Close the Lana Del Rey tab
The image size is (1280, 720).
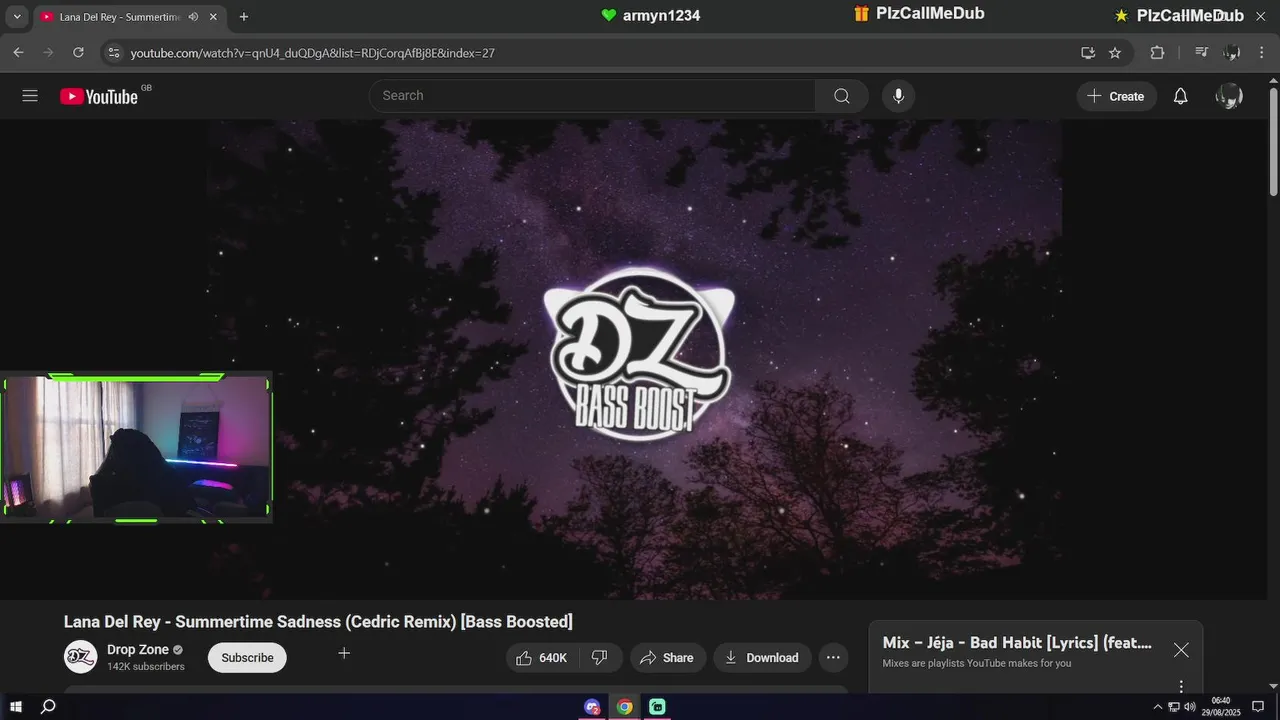(x=213, y=17)
